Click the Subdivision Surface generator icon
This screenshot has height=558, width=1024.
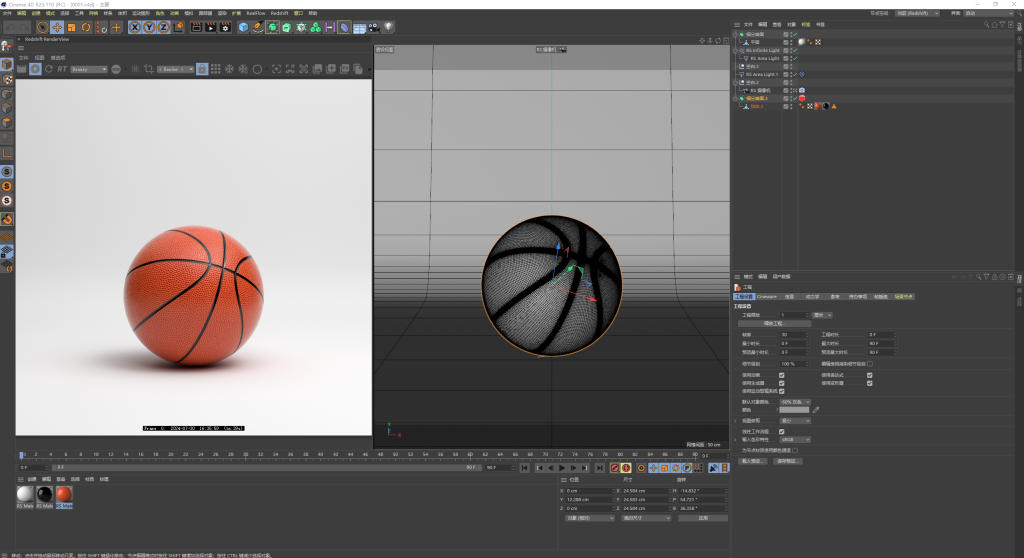point(272,27)
